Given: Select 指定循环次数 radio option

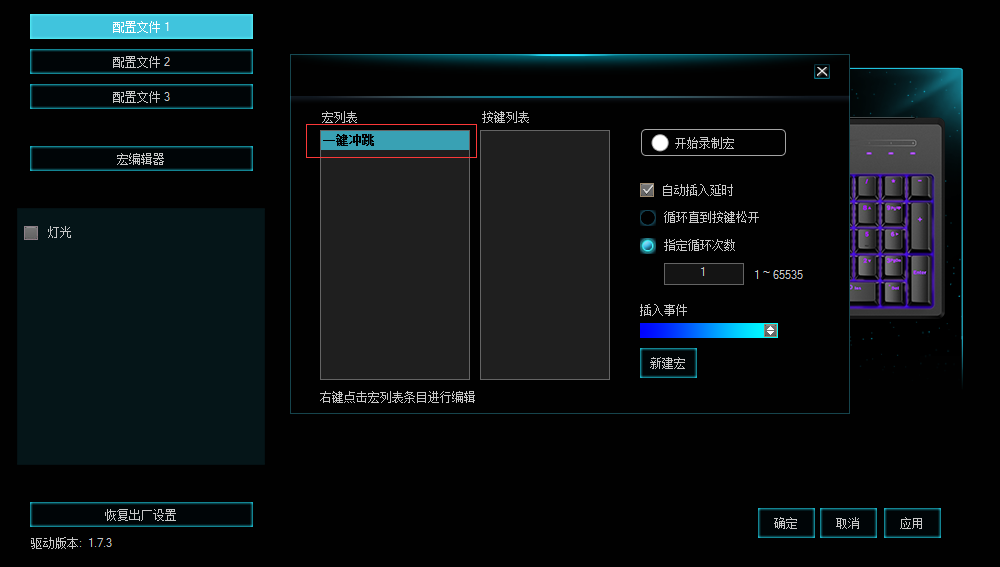Looking at the screenshot, I should pos(647,246).
